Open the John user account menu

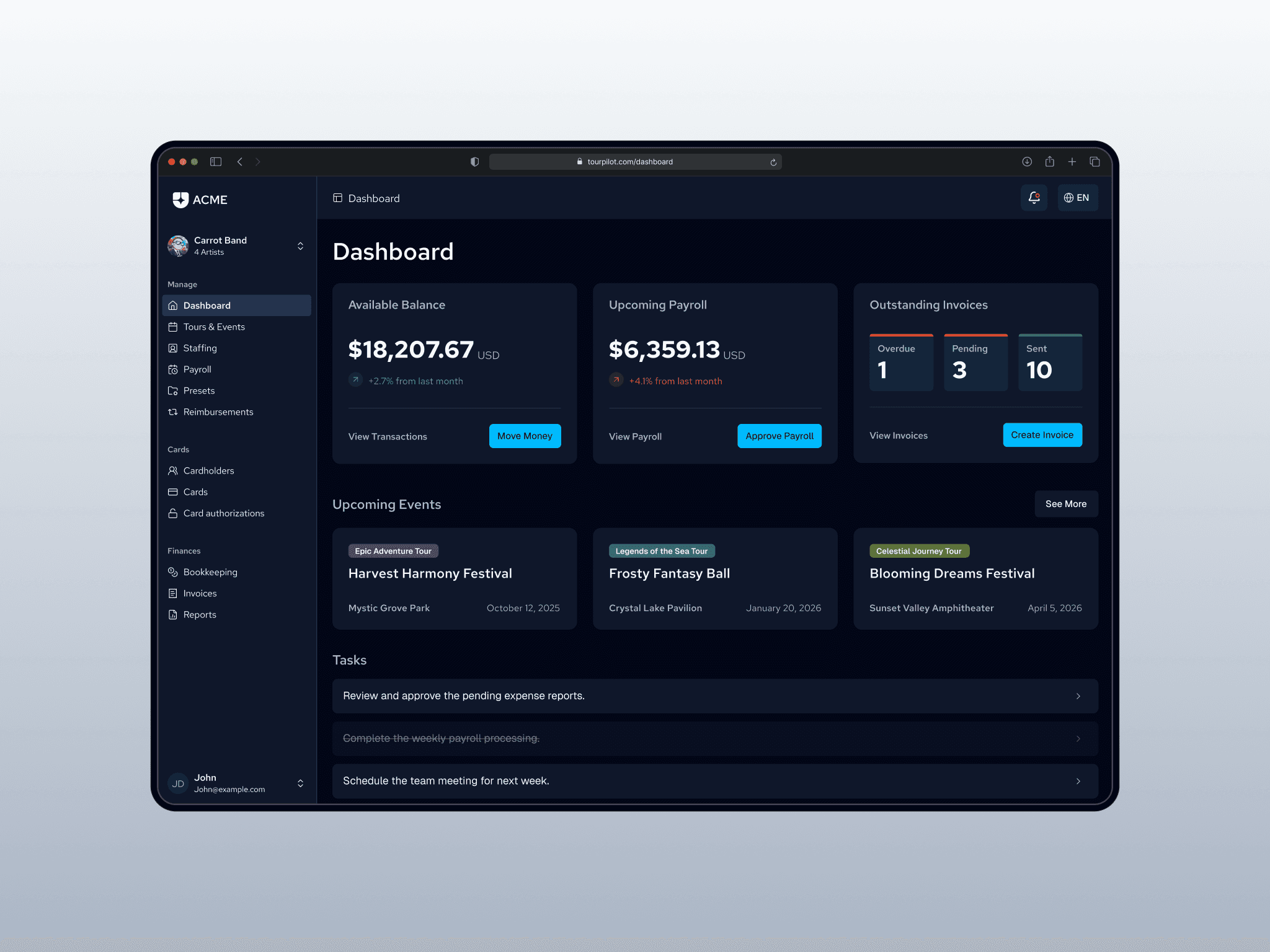pos(300,783)
